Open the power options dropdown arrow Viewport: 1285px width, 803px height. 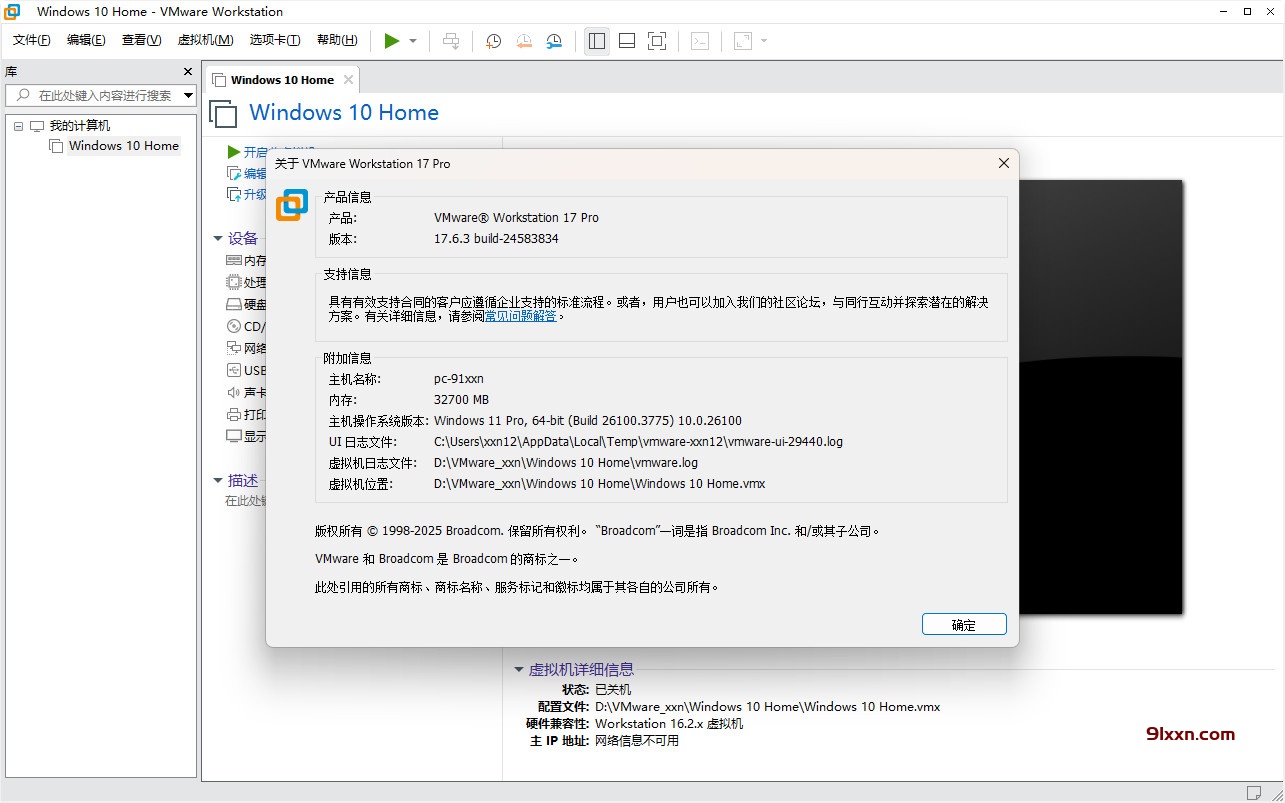coord(413,41)
